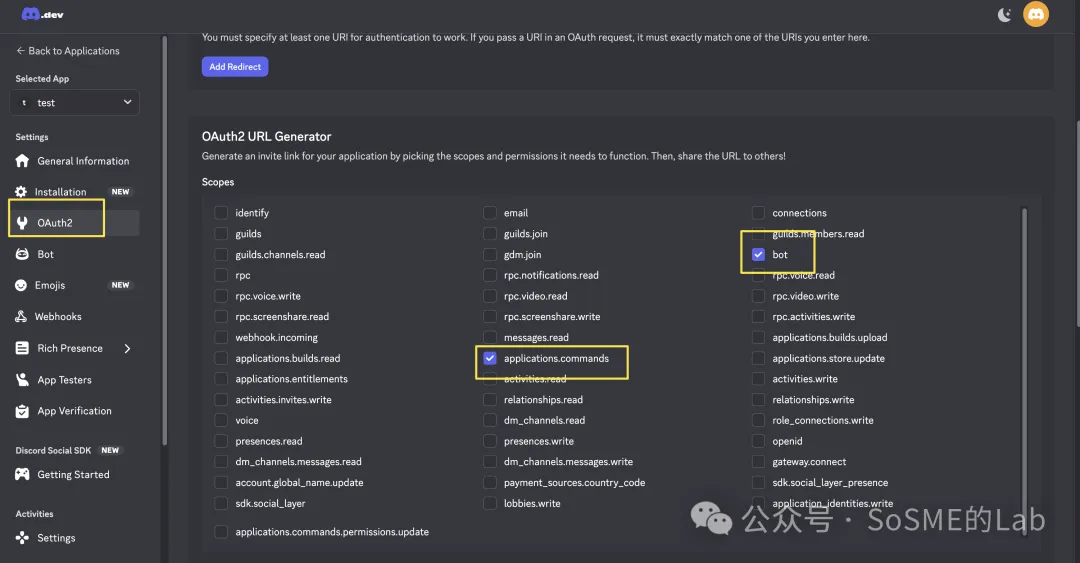Uncheck the applications.commands scope

[x=490, y=358]
